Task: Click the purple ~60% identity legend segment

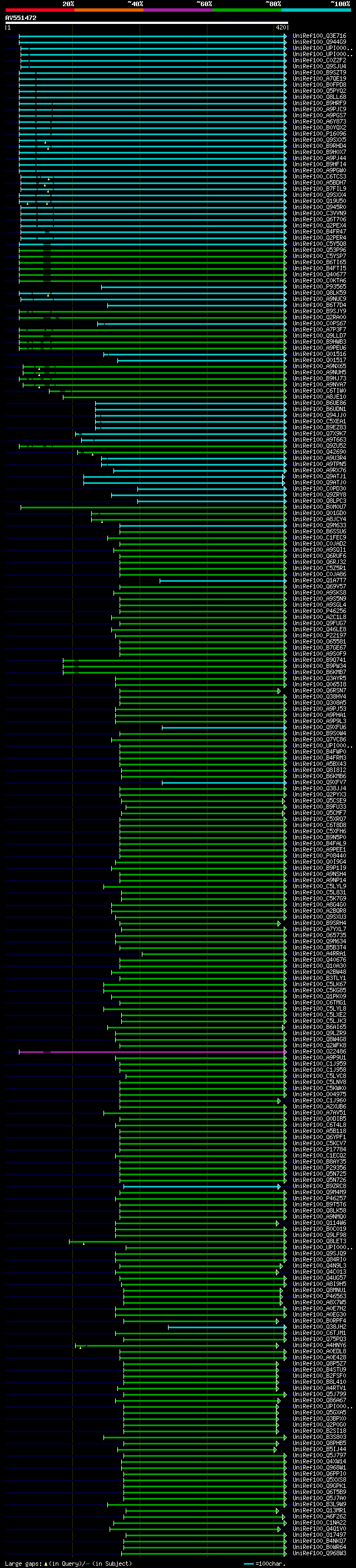Action: tap(177, 10)
